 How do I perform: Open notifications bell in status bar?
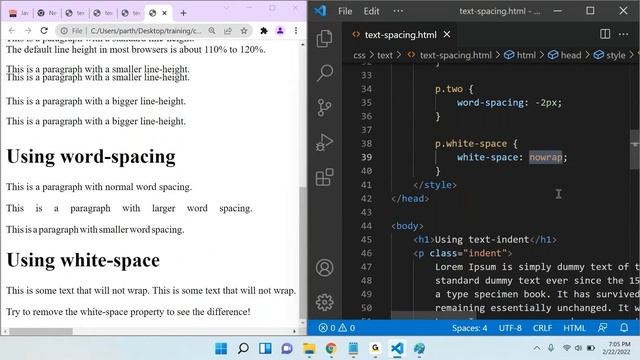click(624, 328)
